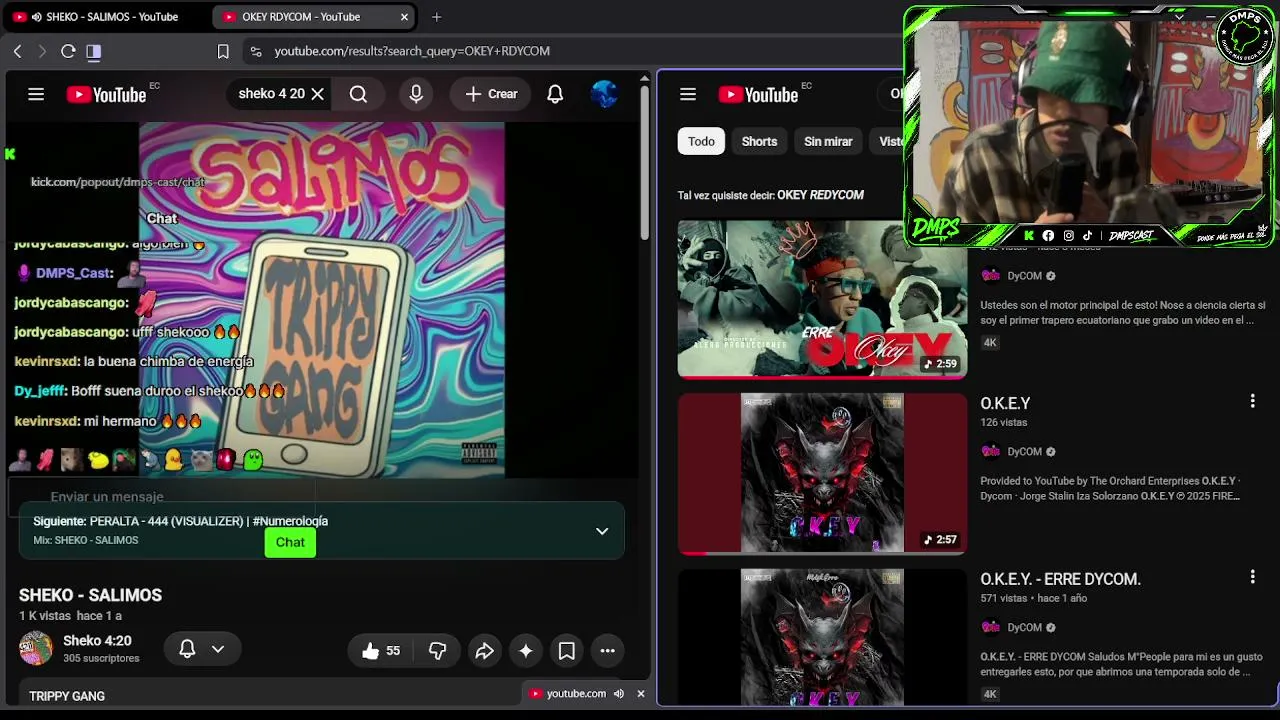
Task: Click the green Chat button
Action: pyautogui.click(x=290, y=542)
